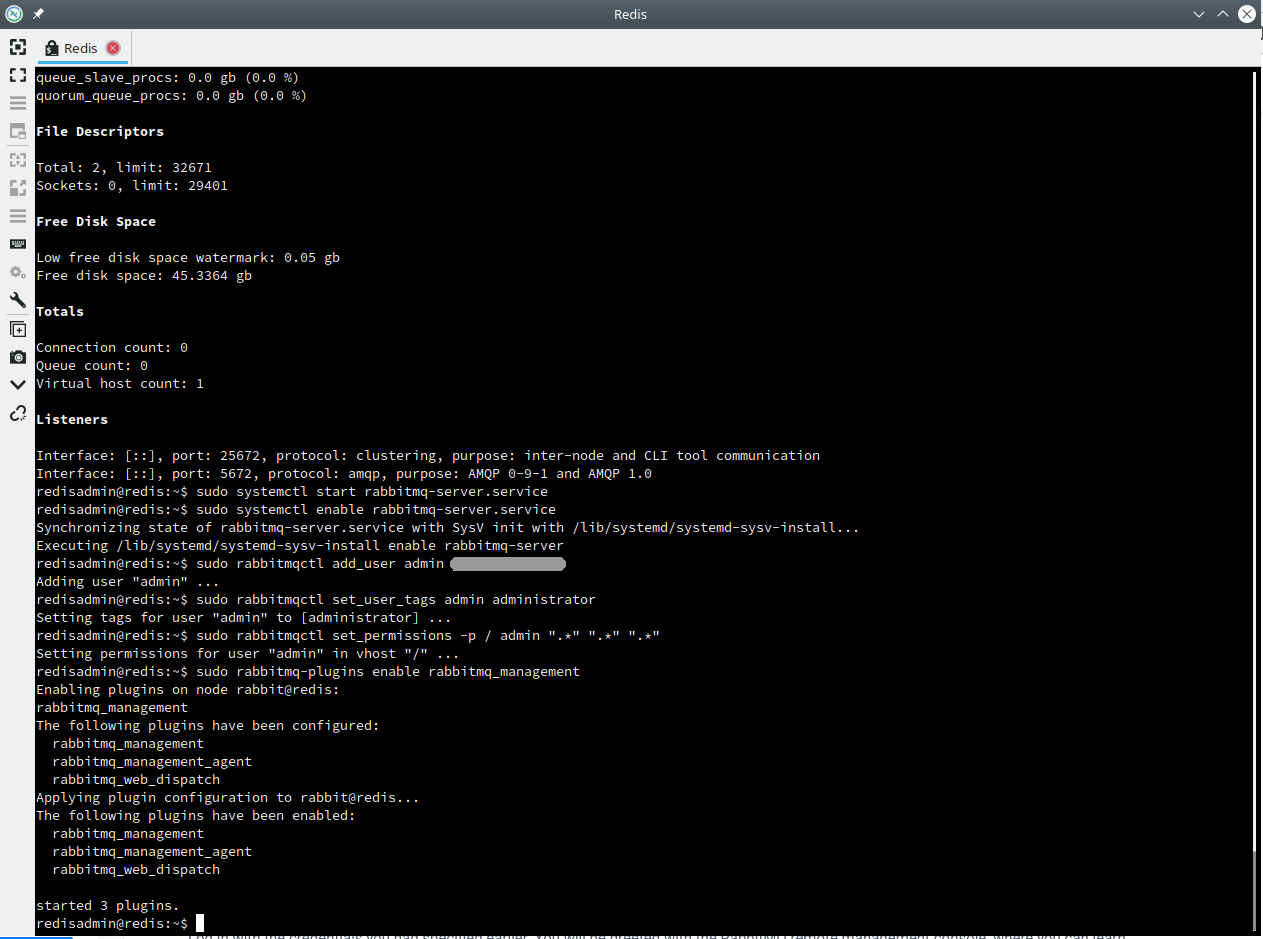Click the "Setting permissions for user" output line

coord(248,654)
